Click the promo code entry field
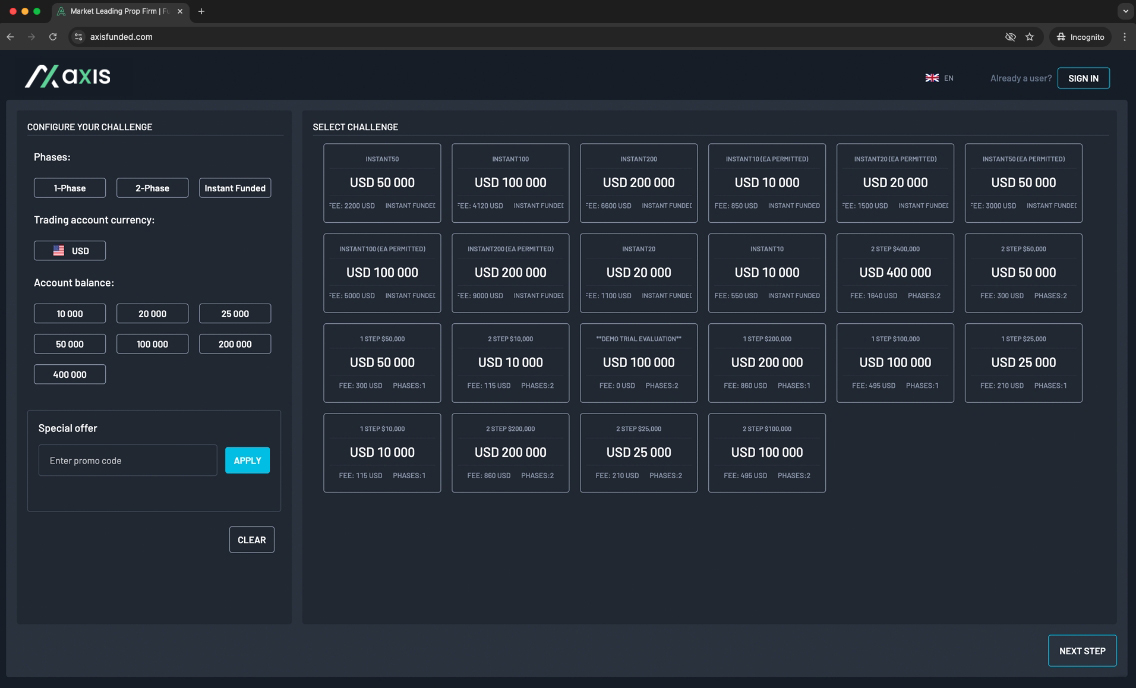The height and width of the screenshot is (688, 1136). pos(127,460)
